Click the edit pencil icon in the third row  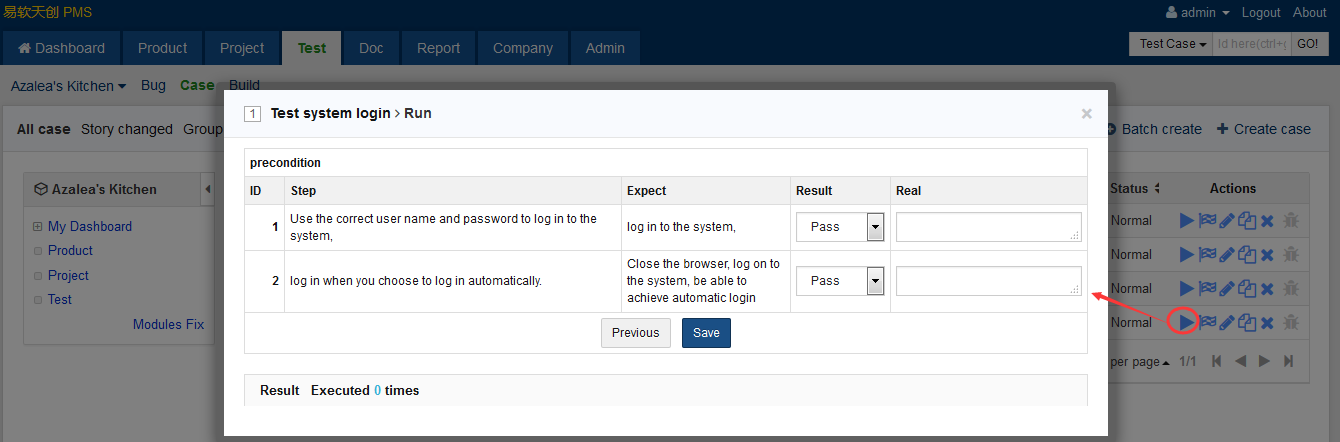1227,289
